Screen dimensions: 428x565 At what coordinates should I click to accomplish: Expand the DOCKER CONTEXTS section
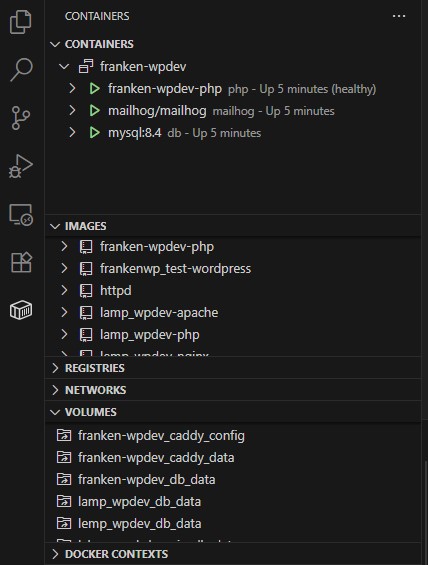coord(55,554)
